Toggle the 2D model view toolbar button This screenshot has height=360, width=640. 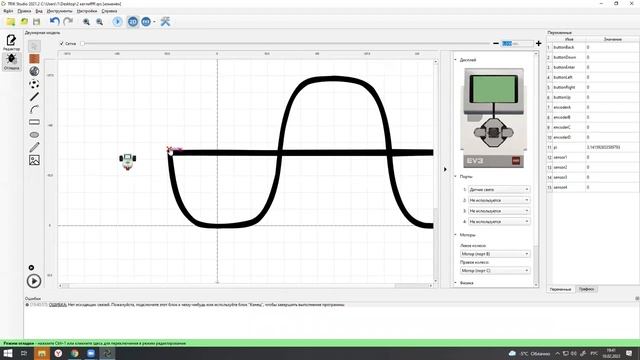(133, 22)
